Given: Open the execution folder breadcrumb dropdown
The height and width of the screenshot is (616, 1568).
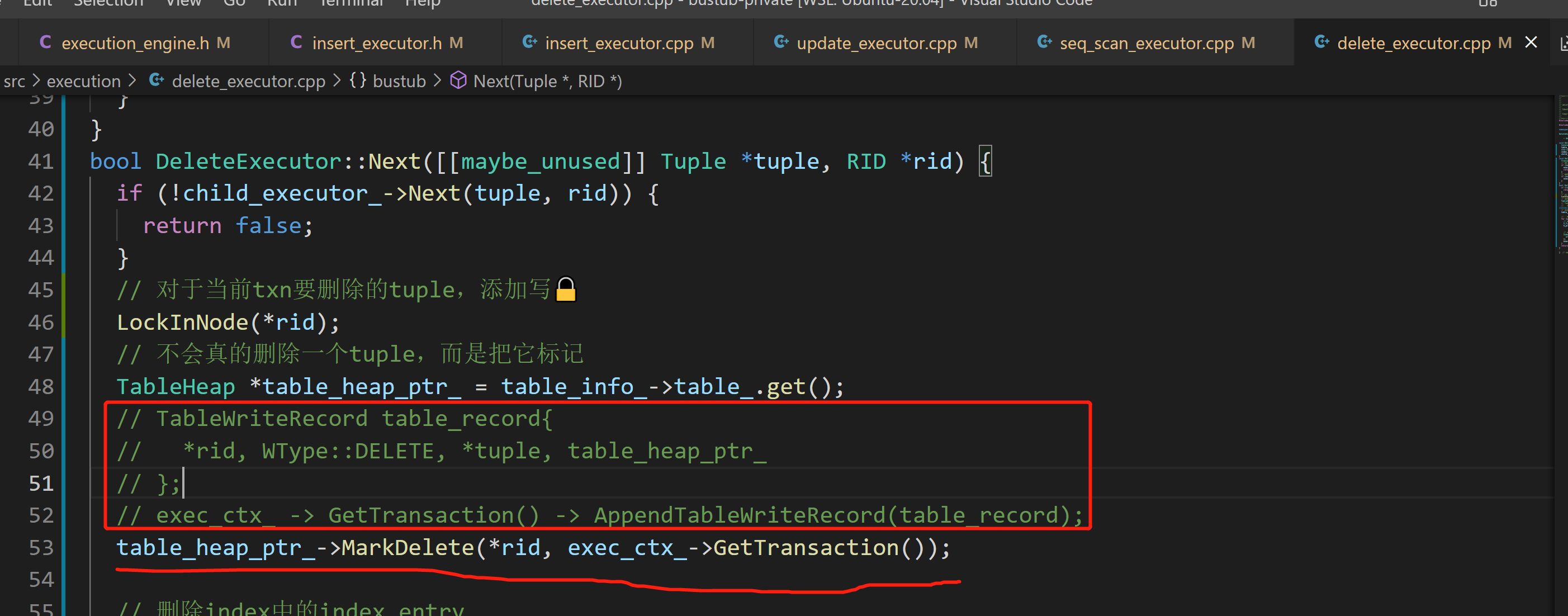Looking at the screenshot, I should click(83, 81).
